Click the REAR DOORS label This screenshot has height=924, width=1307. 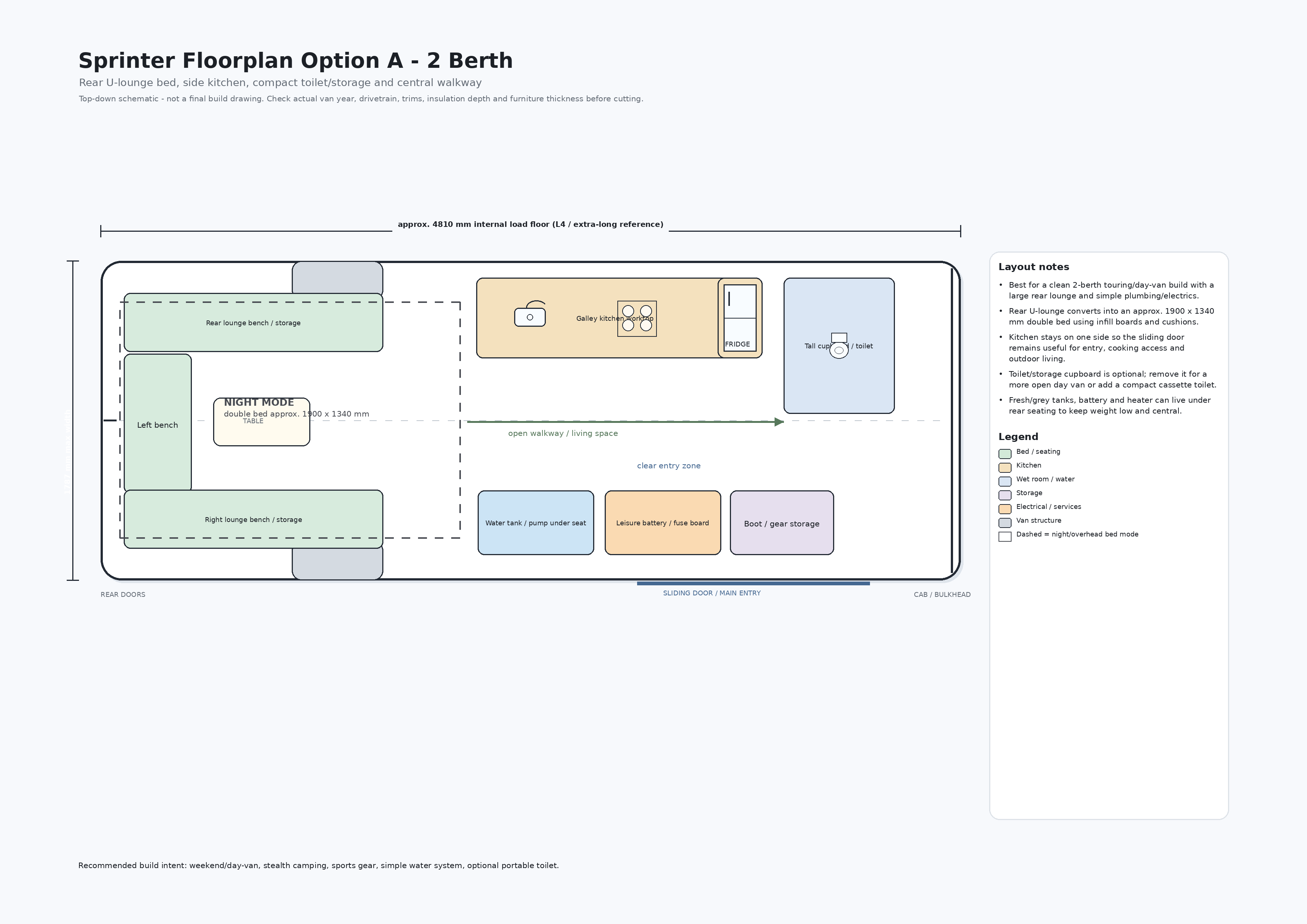[x=123, y=594]
